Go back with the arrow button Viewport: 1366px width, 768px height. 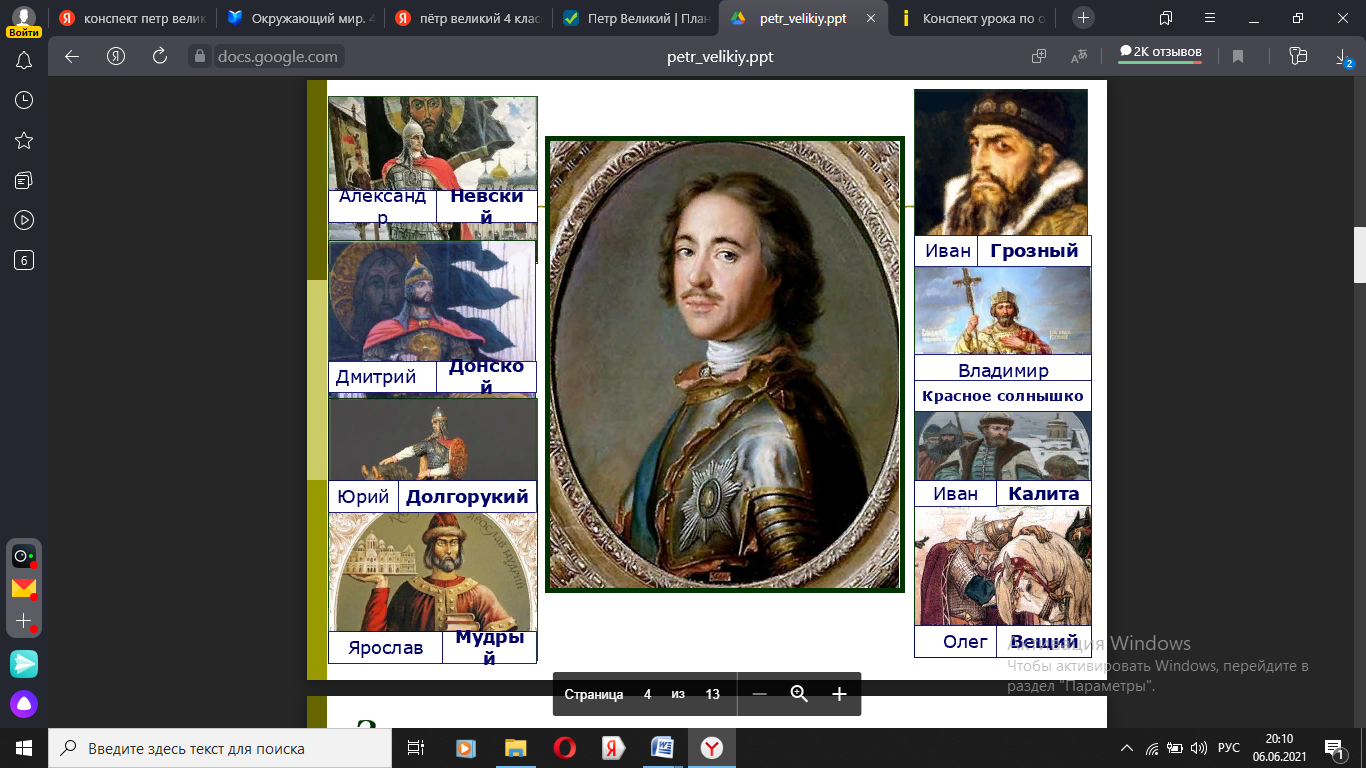pos(72,56)
